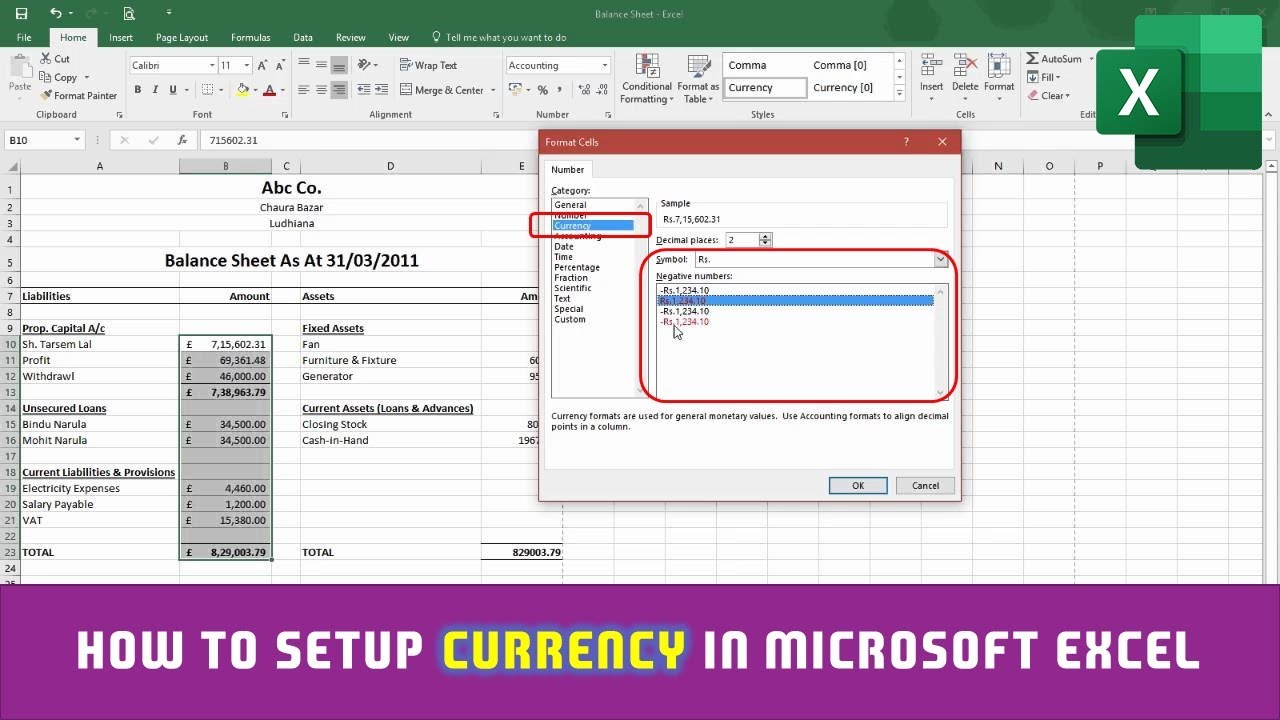
Task: Toggle Bold formatting
Action: click(x=138, y=90)
